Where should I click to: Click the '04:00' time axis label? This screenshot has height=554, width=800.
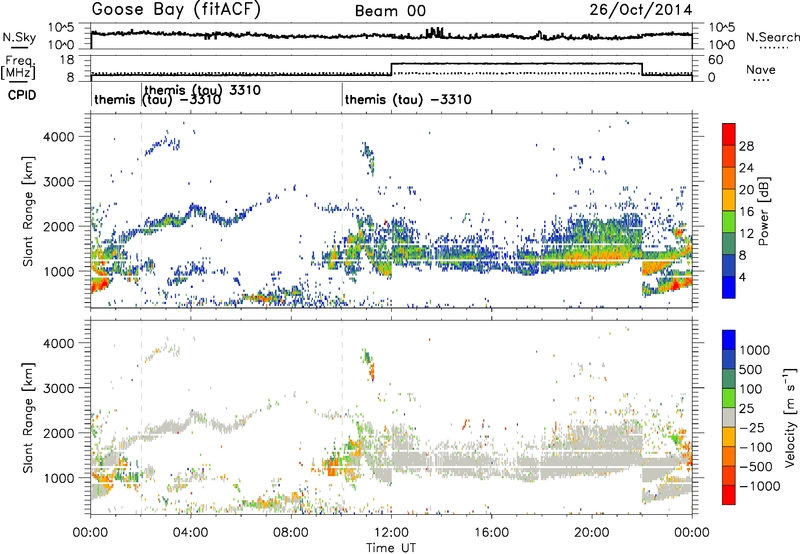click(x=191, y=533)
